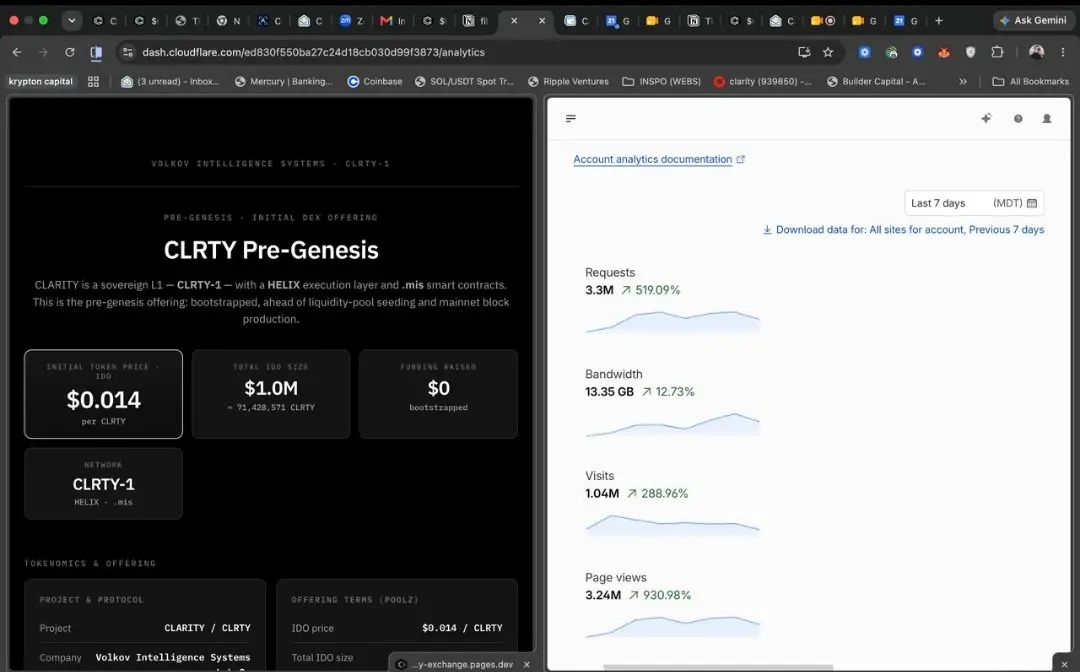Open Cloudflare sidebar hamburger menu
Image resolution: width=1080 pixels, height=672 pixels.
(570, 118)
